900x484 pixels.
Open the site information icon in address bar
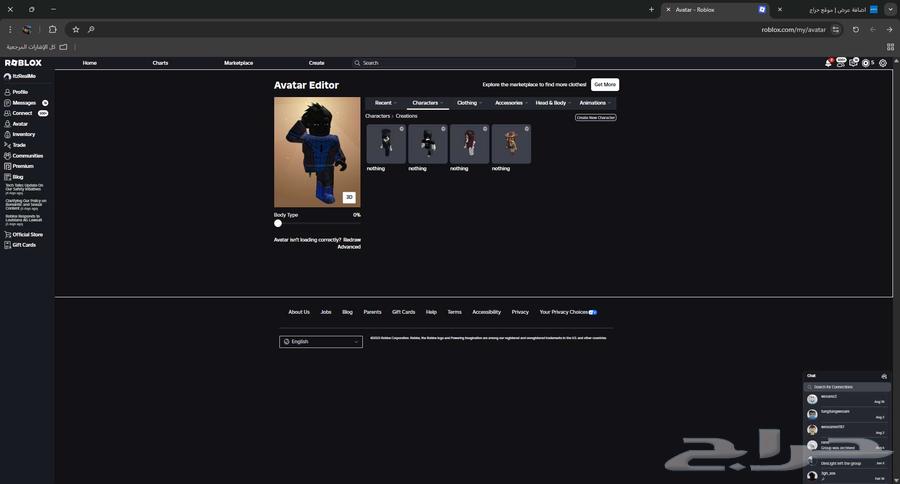[836, 29]
